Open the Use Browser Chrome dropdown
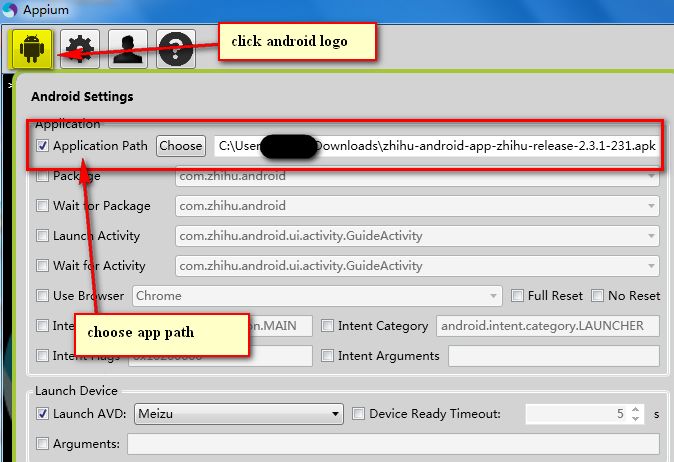Screen dimensions: 674x462 click(494, 296)
